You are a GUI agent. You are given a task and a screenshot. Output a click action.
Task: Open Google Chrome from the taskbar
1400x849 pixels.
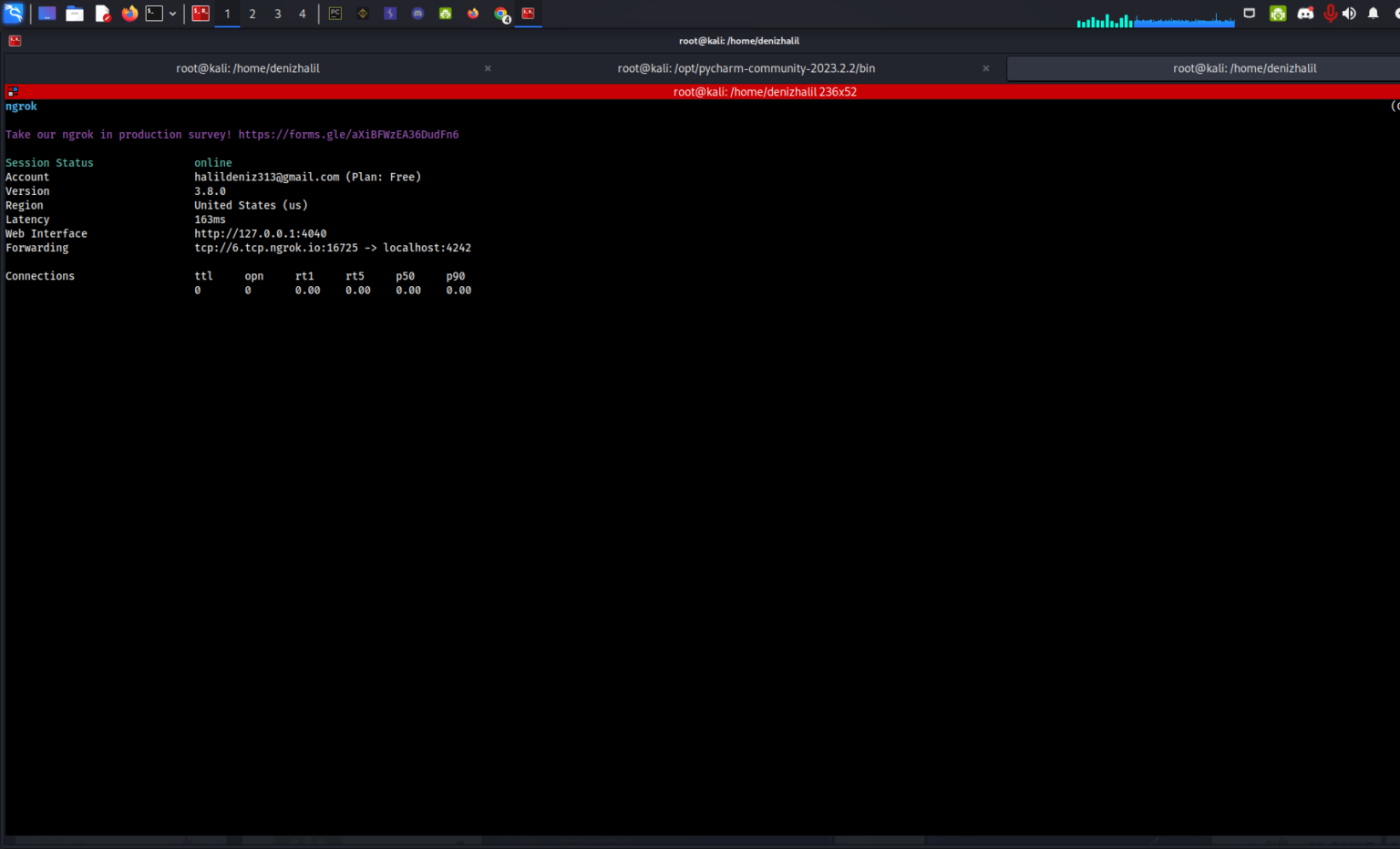pyautogui.click(x=501, y=14)
